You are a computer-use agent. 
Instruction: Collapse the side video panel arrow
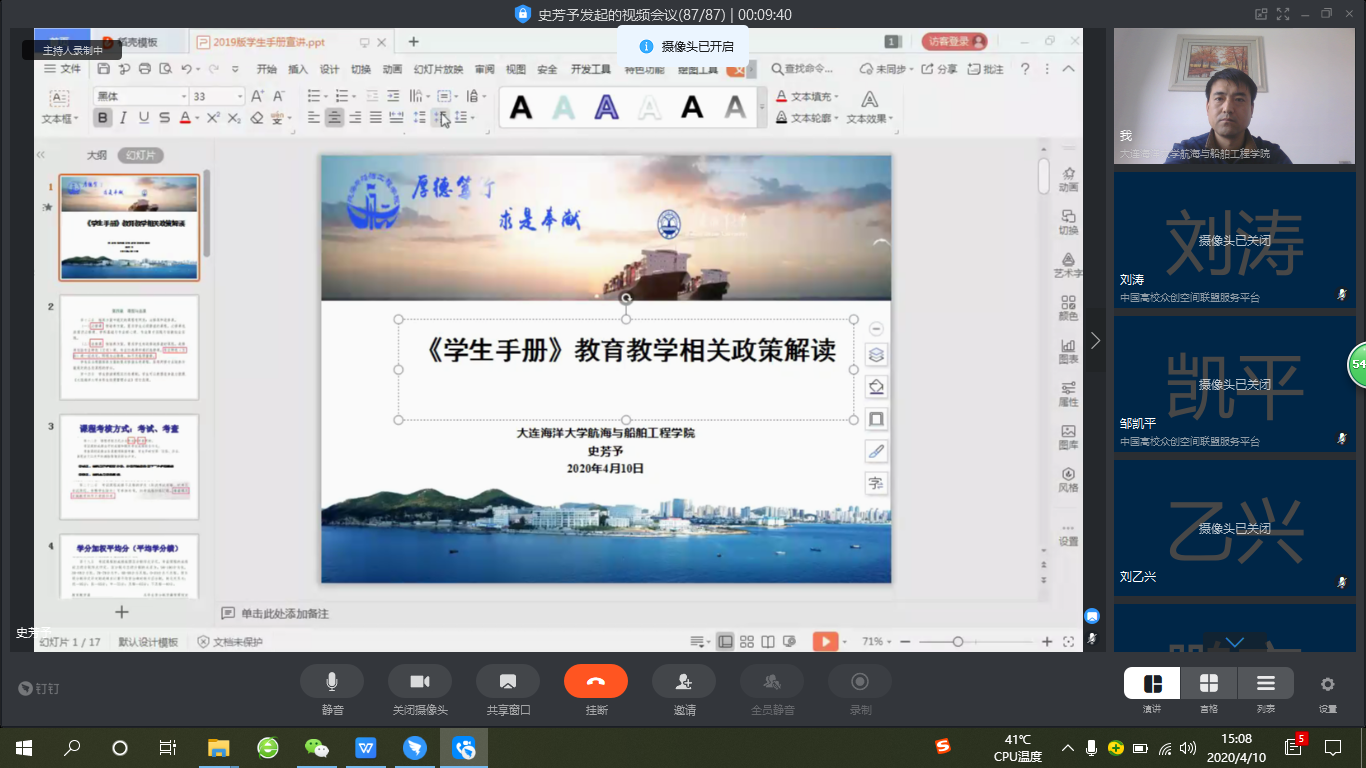pos(1095,341)
